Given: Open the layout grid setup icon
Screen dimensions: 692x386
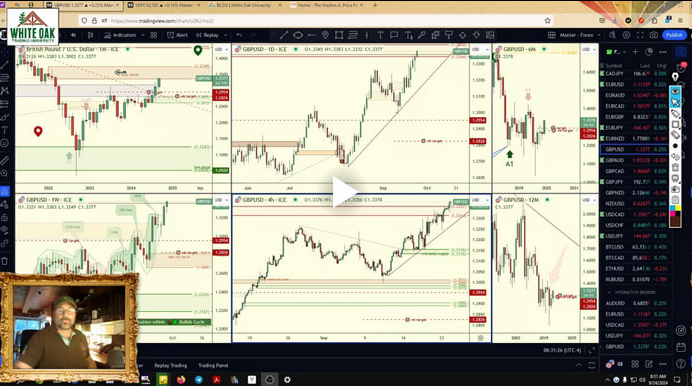Looking at the screenshot, I should (x=551, y=35).
